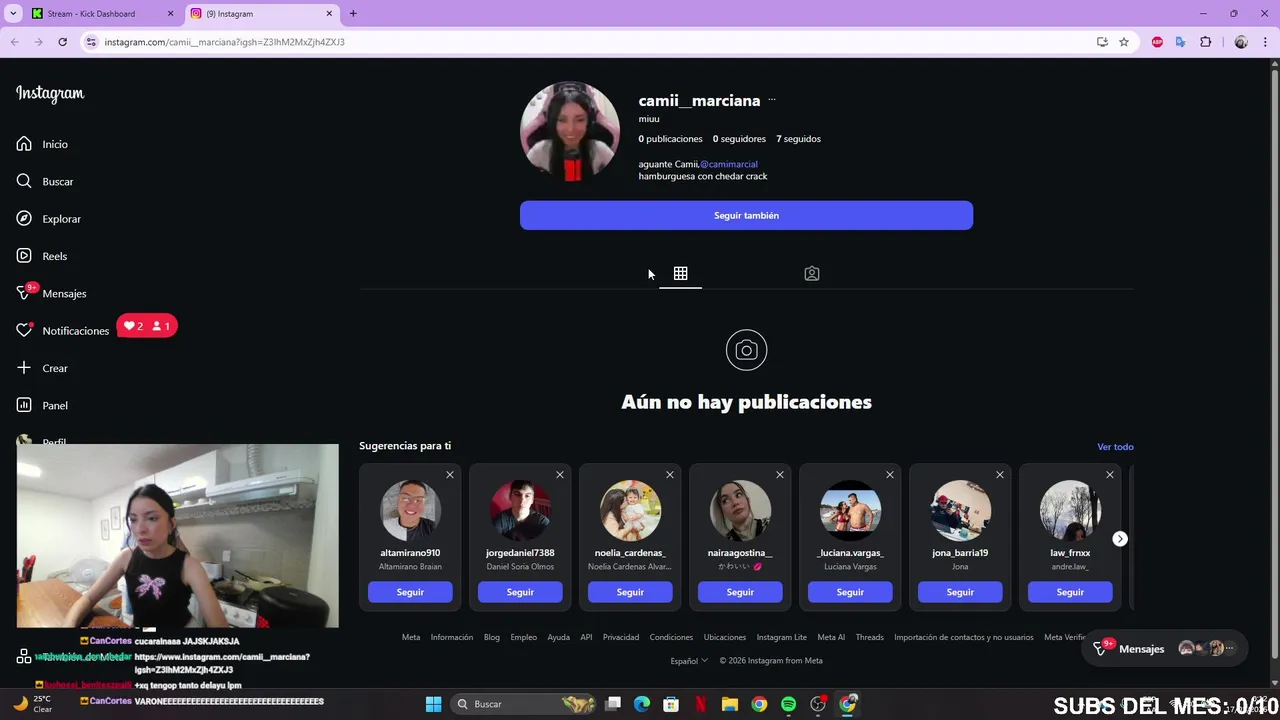This screenshot has height=720, width=1280.
Task: Open Reels from sidebar
Action: click(x=41, y=256)
